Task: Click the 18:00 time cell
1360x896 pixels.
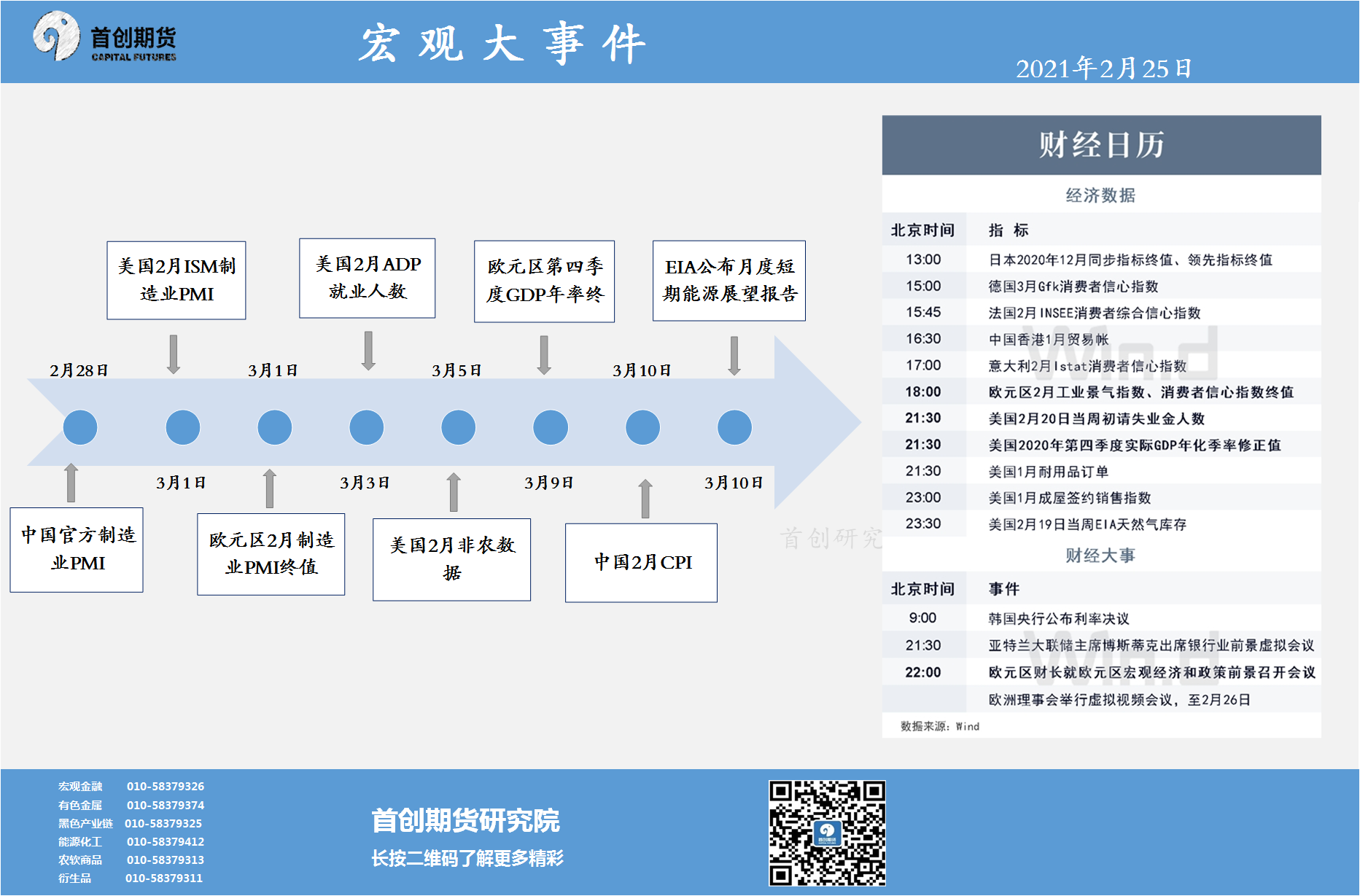Action: [924, 392]
